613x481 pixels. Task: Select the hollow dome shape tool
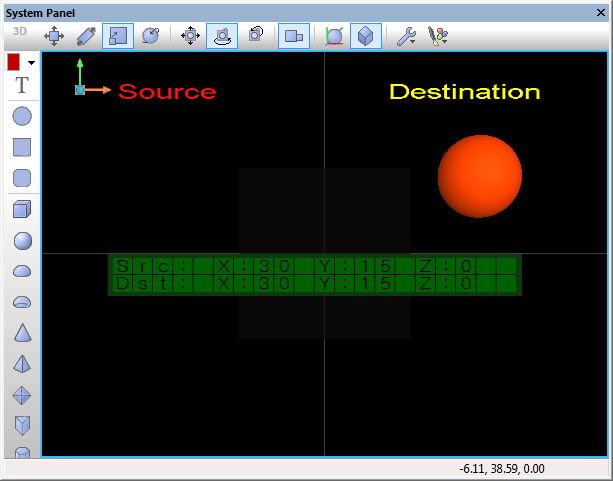click(22, 302)
